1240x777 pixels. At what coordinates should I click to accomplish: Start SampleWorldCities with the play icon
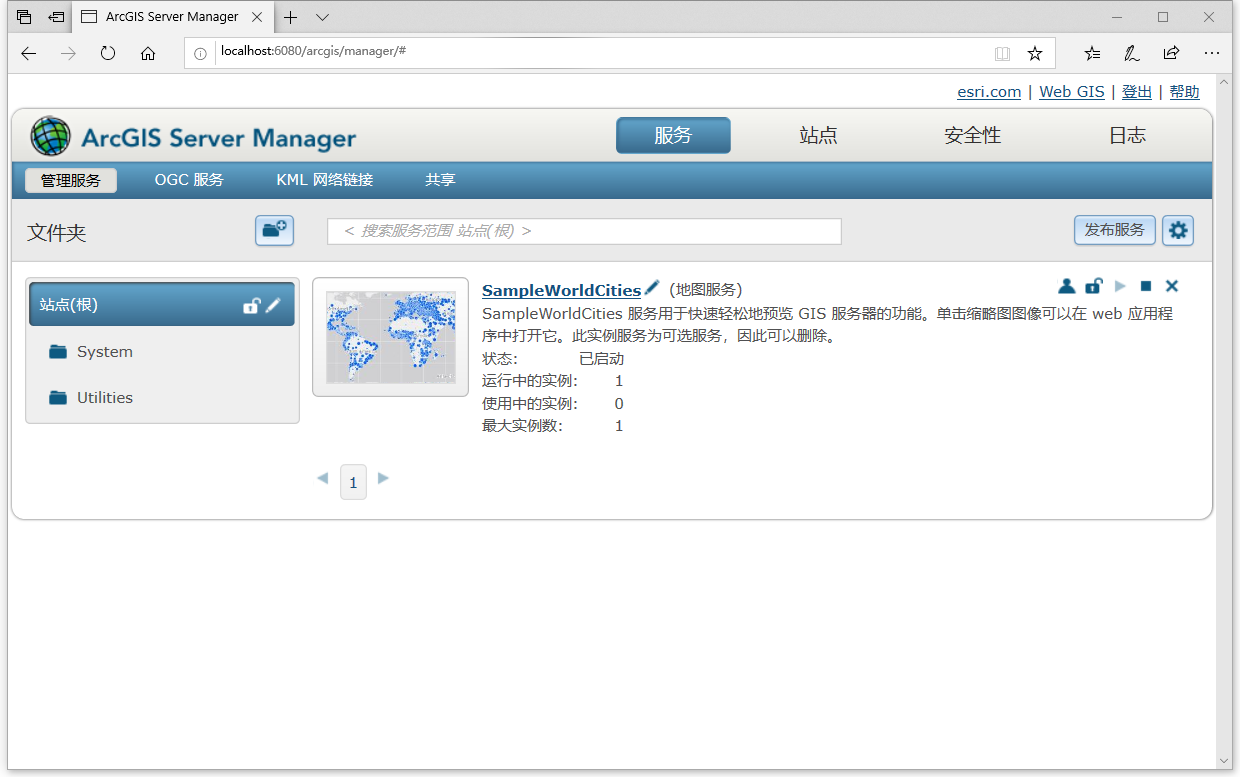[x=1120, y=286]
